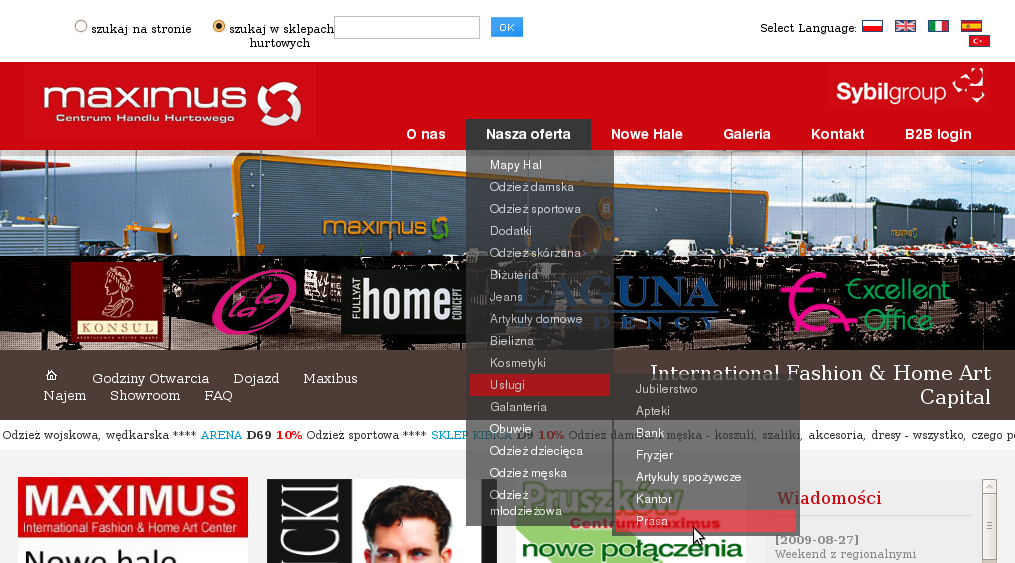The width and height of the screenshot is (1015, 563).
Task: Click ARENA link in the ticker
Action: [x=221, y=435]
